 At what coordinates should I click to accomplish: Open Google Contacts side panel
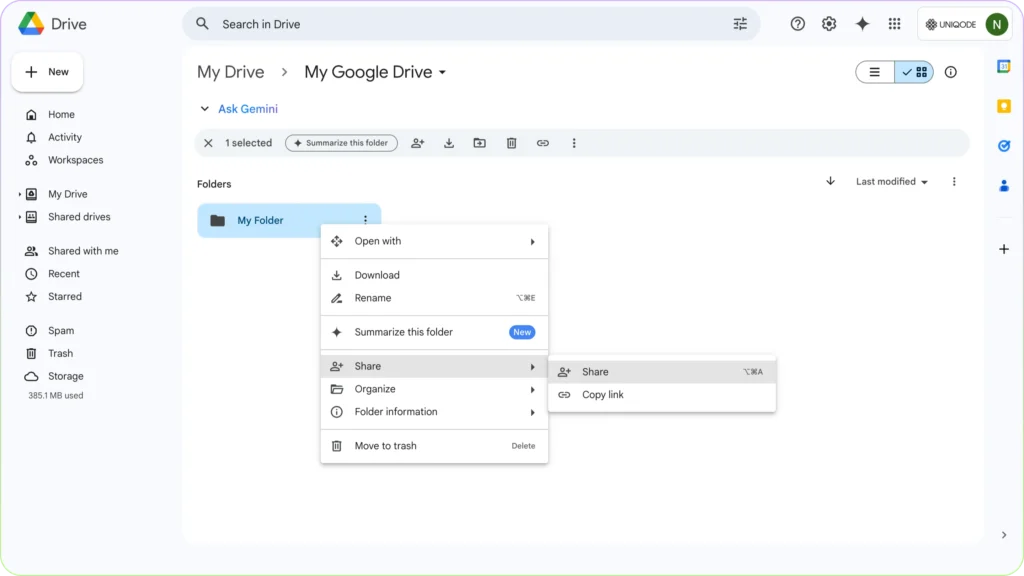[x=1004, y=185]
